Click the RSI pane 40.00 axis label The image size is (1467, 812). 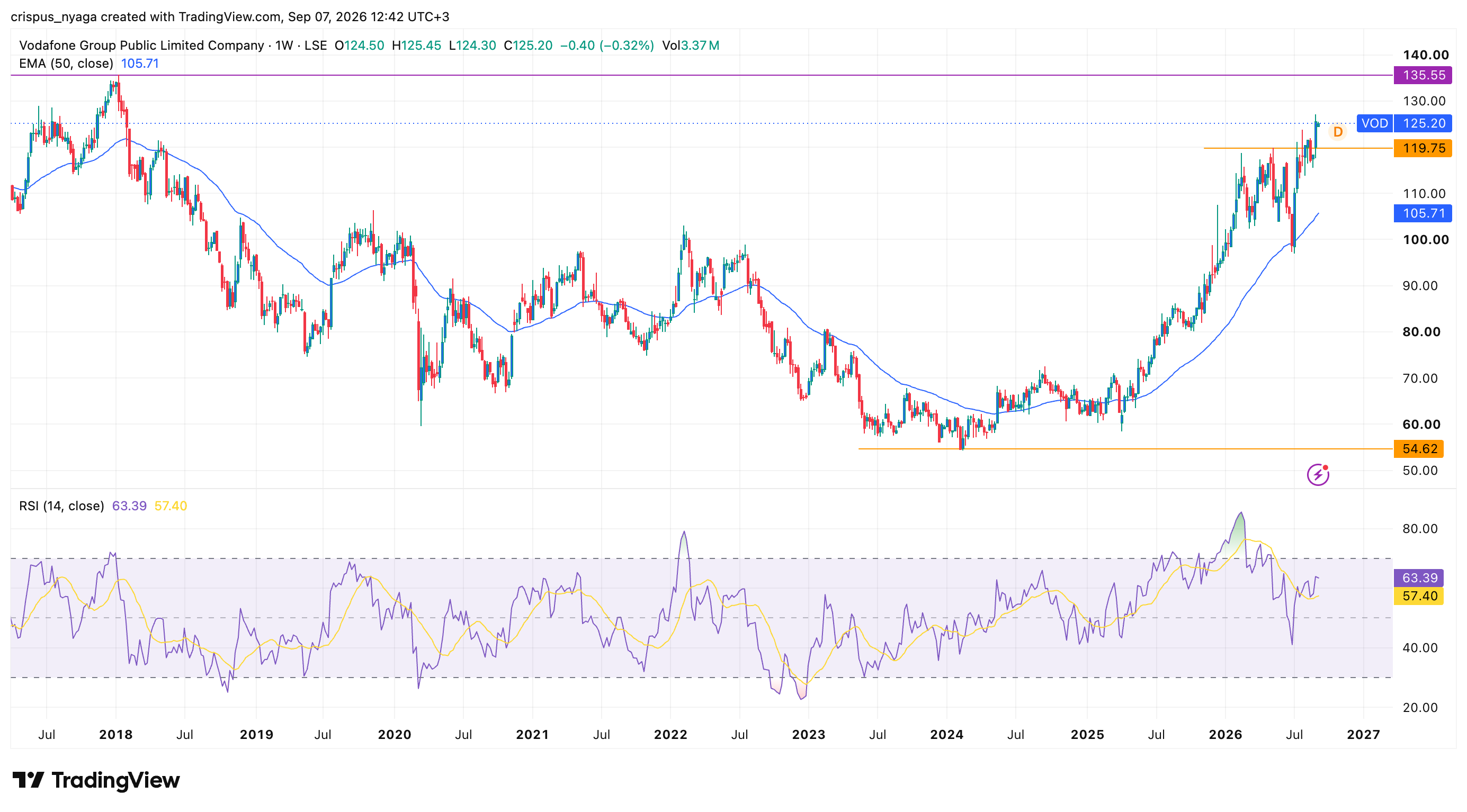tap(1420, 647)
